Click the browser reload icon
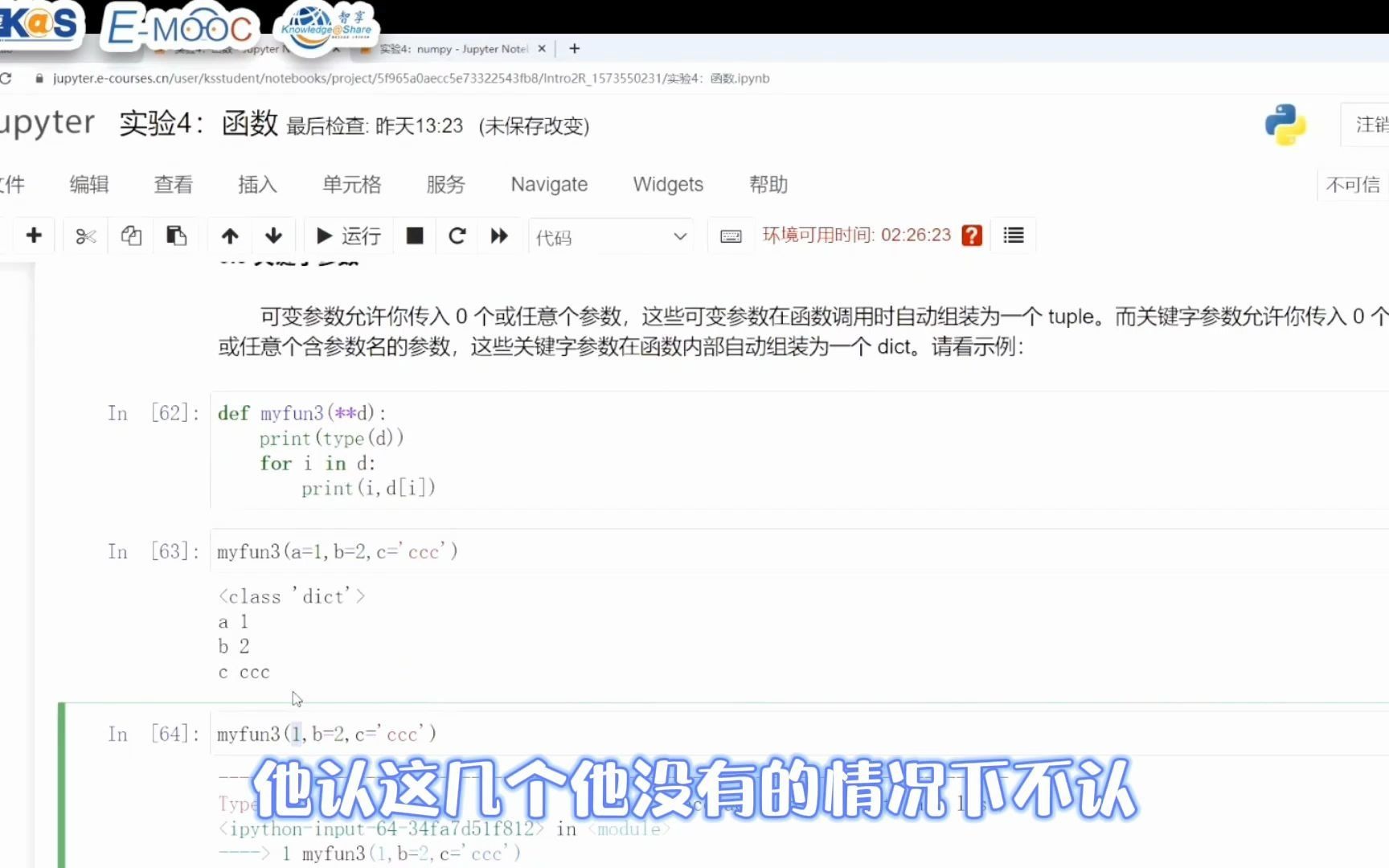This screenshot has height=868, width=1389. 6,78
